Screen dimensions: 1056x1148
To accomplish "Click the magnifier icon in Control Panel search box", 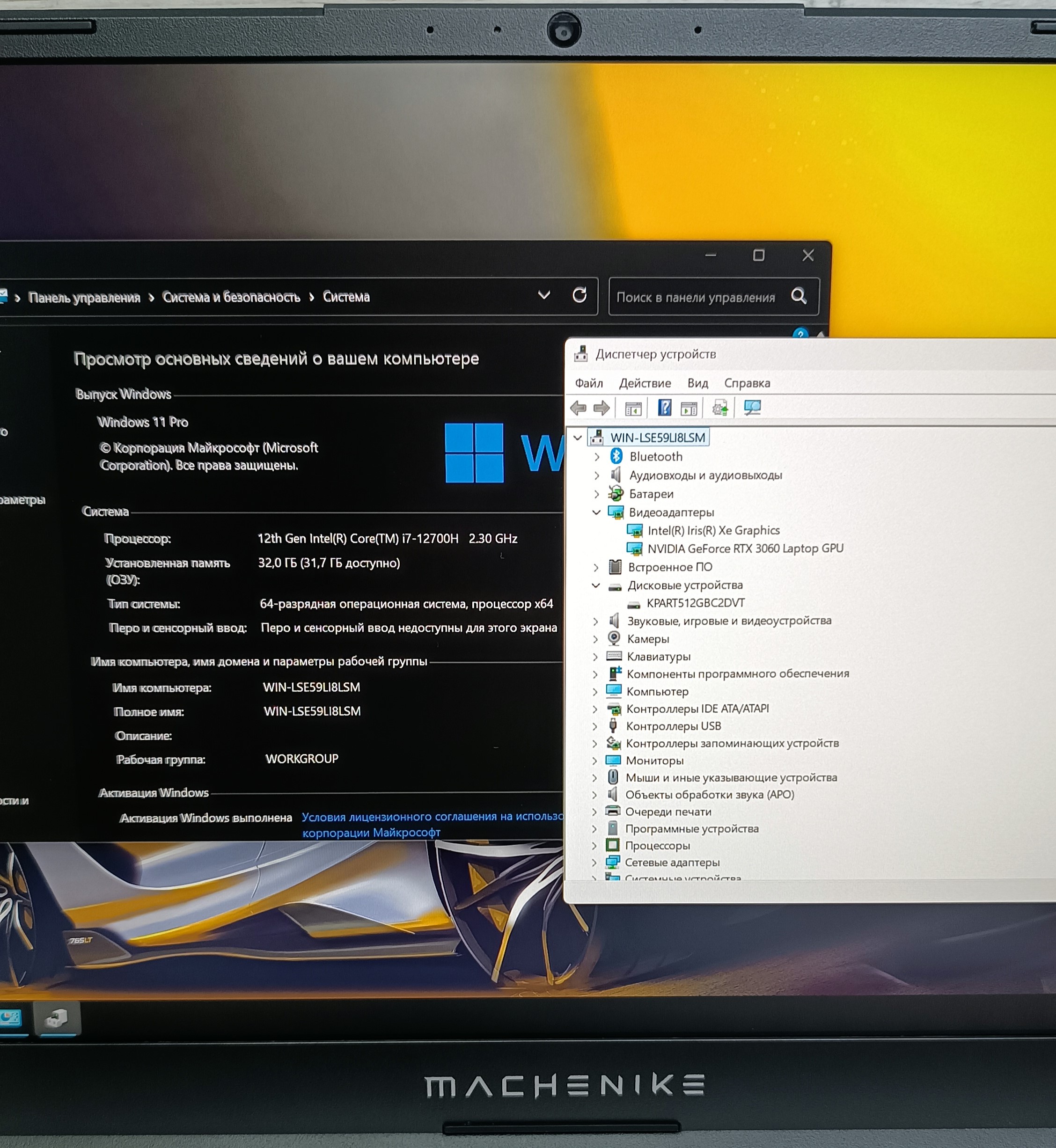I will pos(799,296).
